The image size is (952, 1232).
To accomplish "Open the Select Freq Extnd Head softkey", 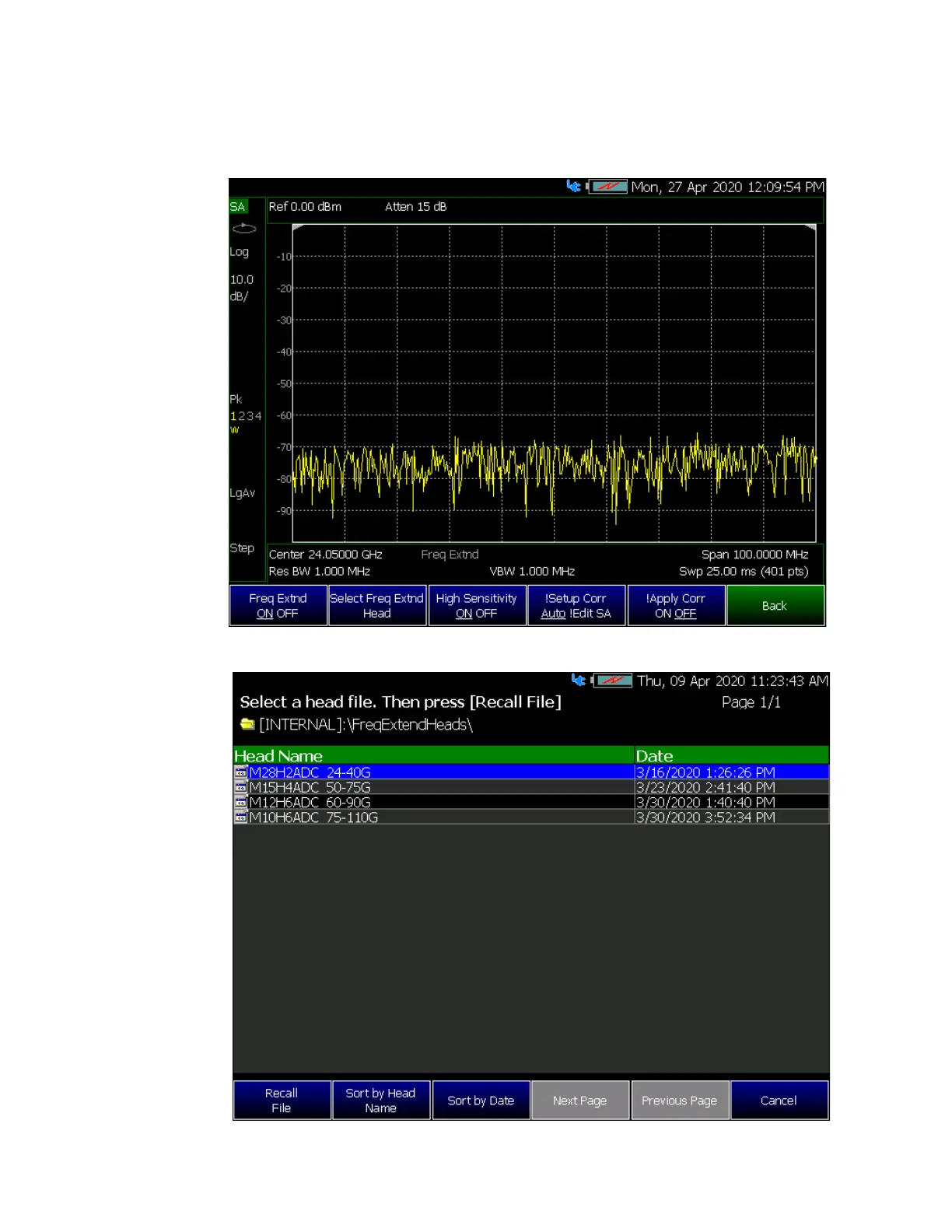I will pos(377,605).
